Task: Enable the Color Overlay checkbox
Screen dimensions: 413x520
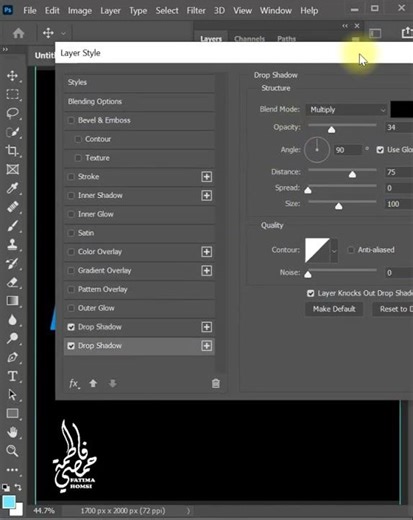Action: 71,252
